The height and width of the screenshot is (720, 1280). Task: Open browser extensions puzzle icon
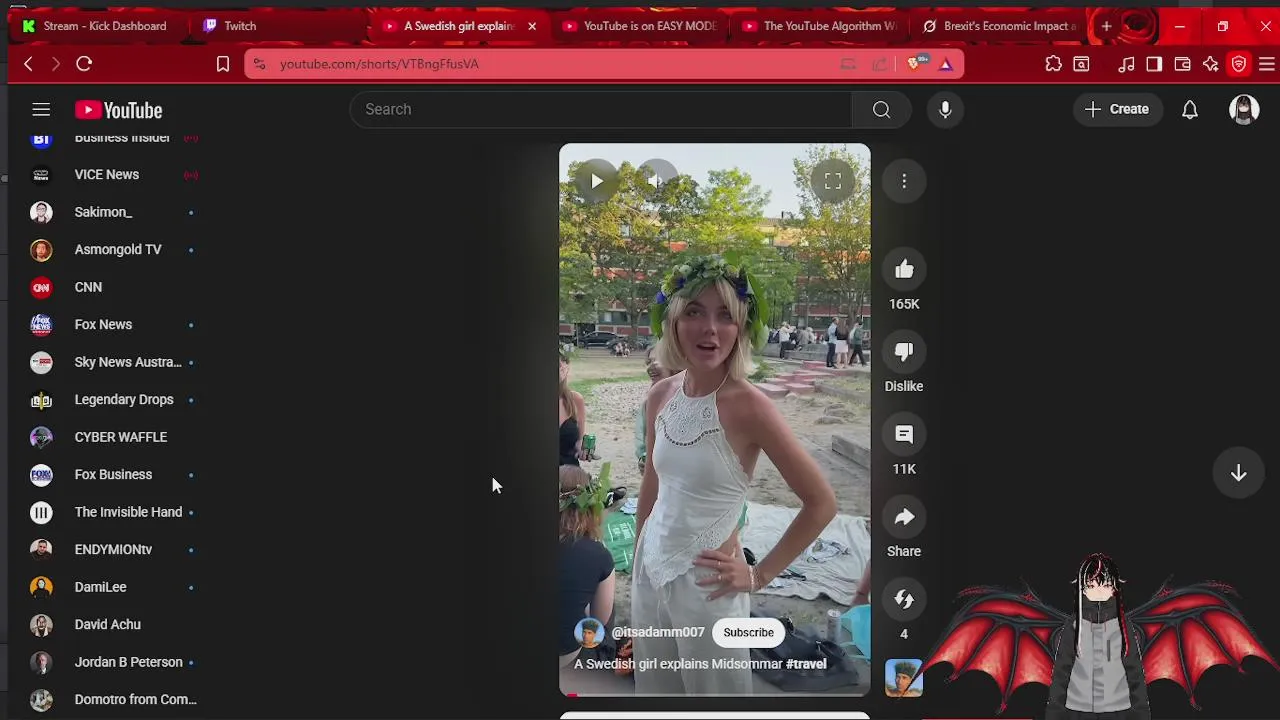pos(1053,64)
